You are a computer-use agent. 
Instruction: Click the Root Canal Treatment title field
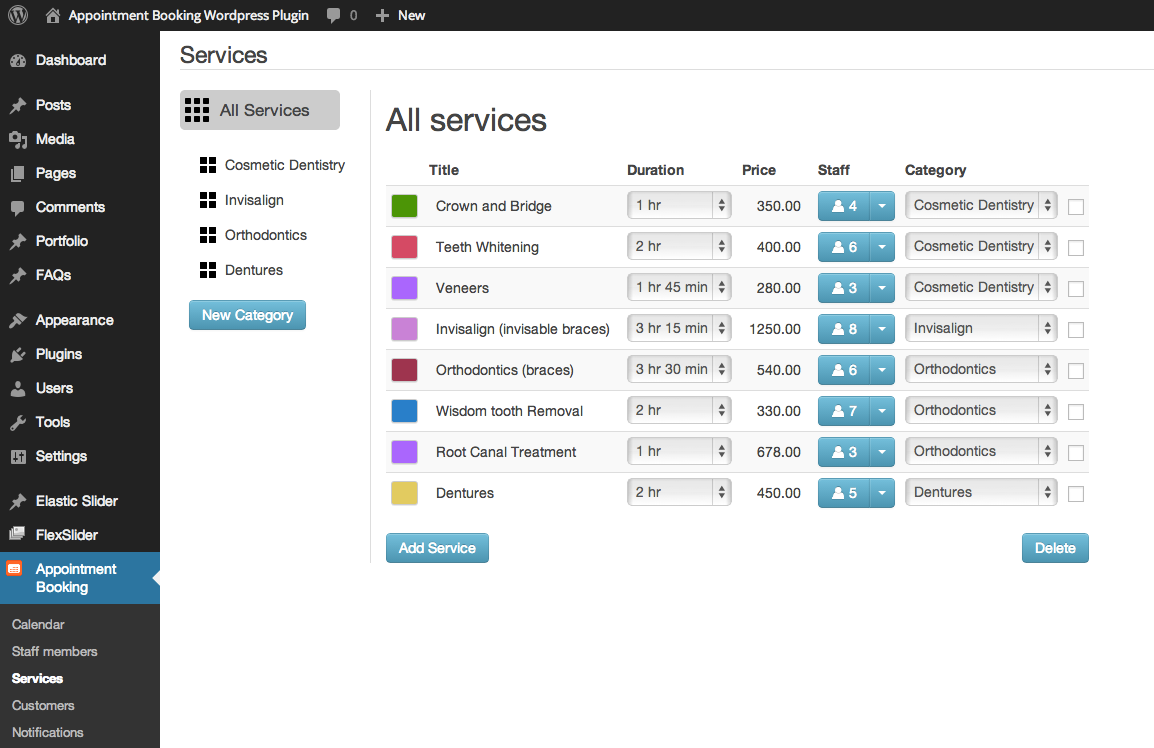[x=506, y=452]
